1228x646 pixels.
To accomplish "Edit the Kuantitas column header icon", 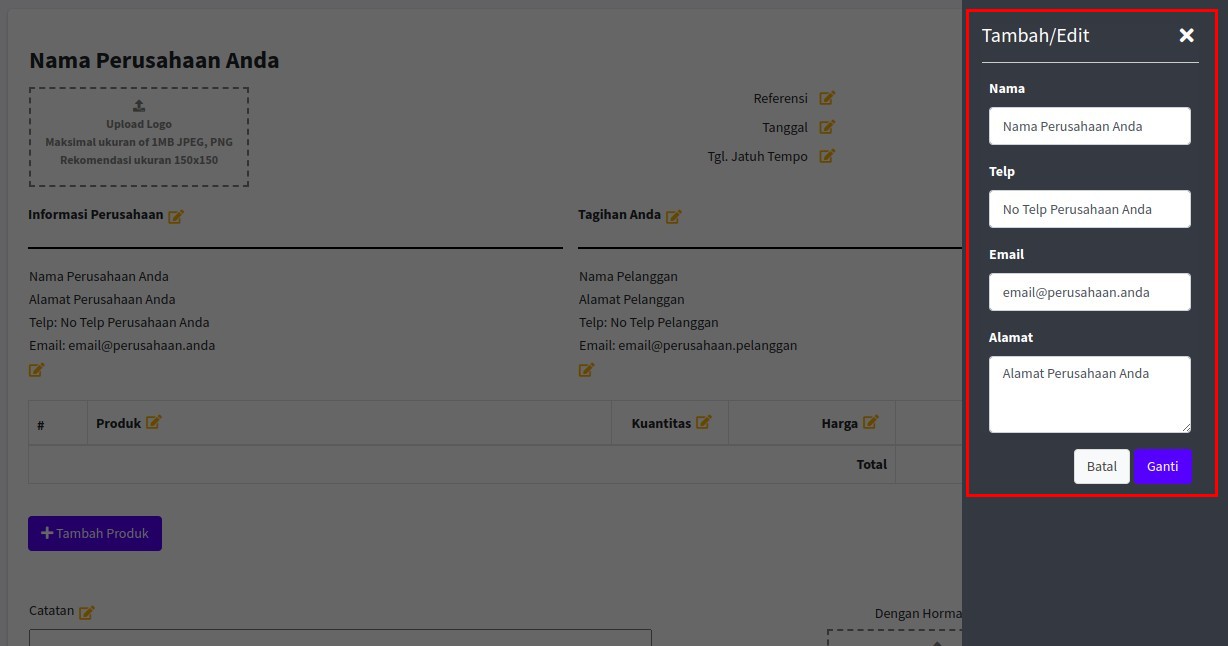I will (x=704, y=422).
